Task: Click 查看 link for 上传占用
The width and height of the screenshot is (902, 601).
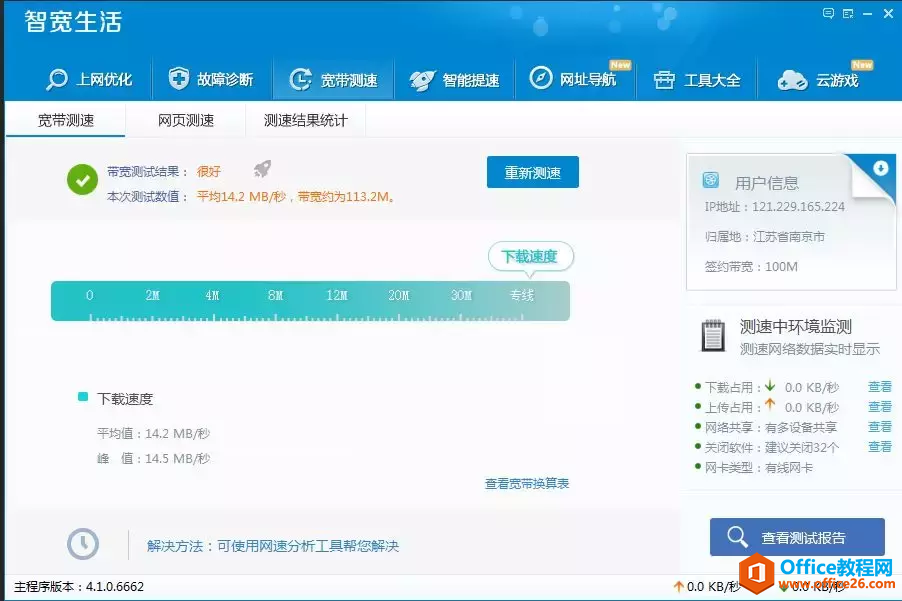Action: point(880,407)
